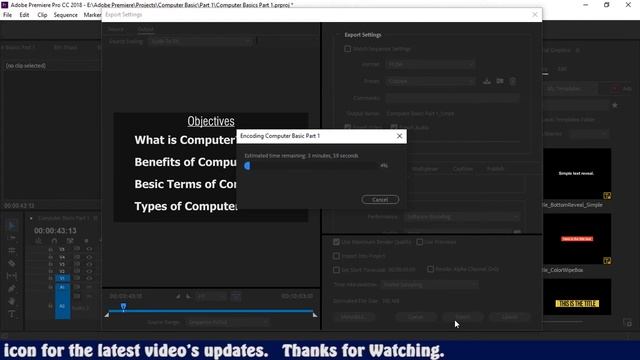
Task: Select the Hand tool
Action: pyautogui.click(x=12, y=301)
